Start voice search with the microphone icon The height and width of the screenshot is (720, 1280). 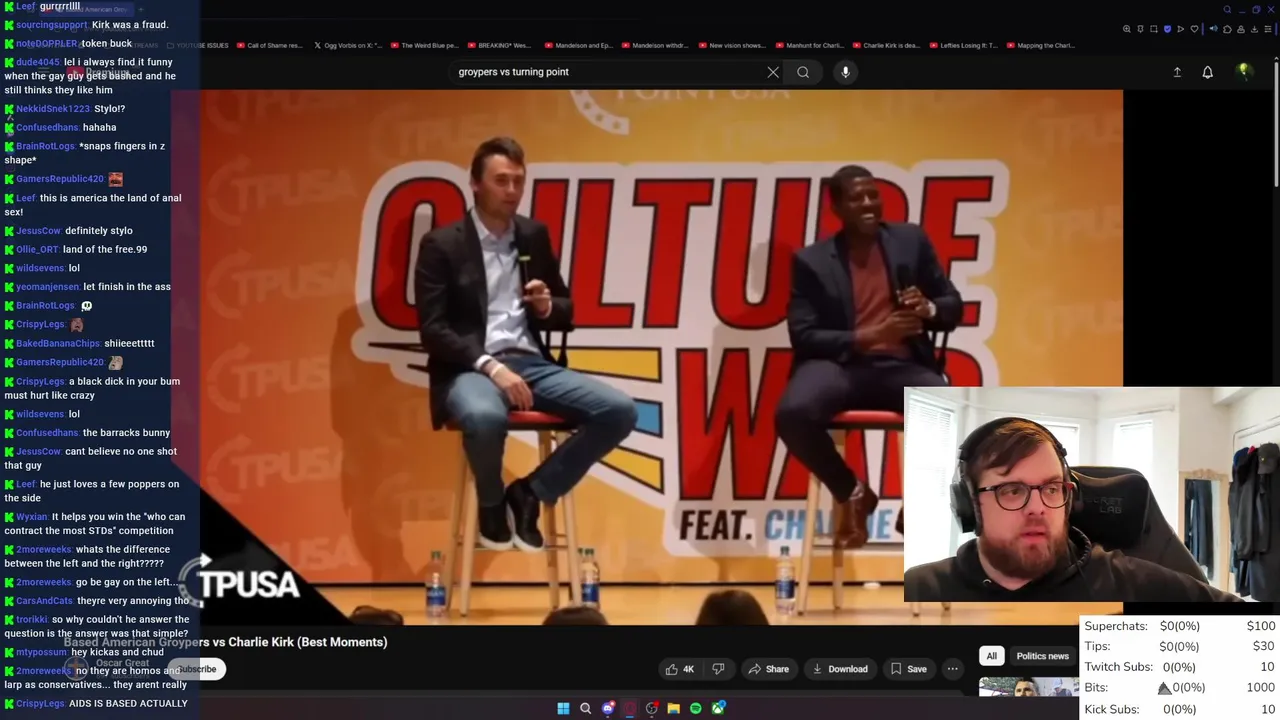[x=845, y=72]
